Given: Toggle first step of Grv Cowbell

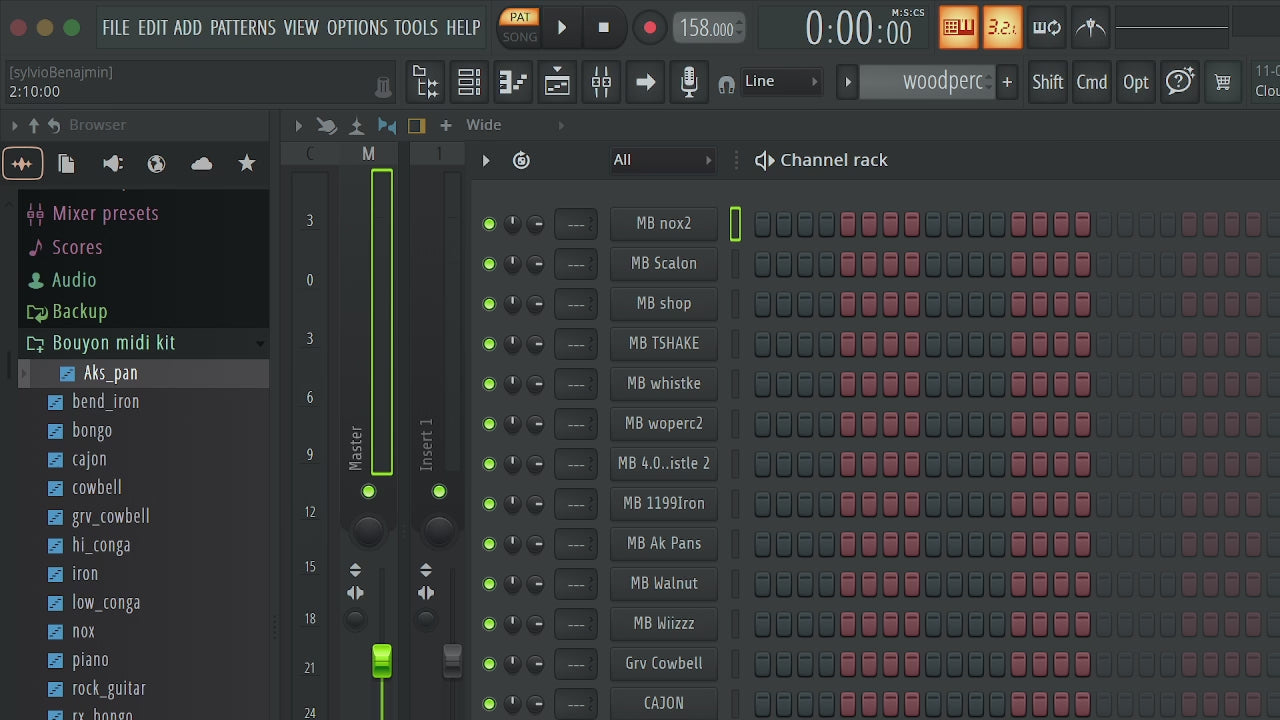Looking at the screenshot, I should [763, 664].
